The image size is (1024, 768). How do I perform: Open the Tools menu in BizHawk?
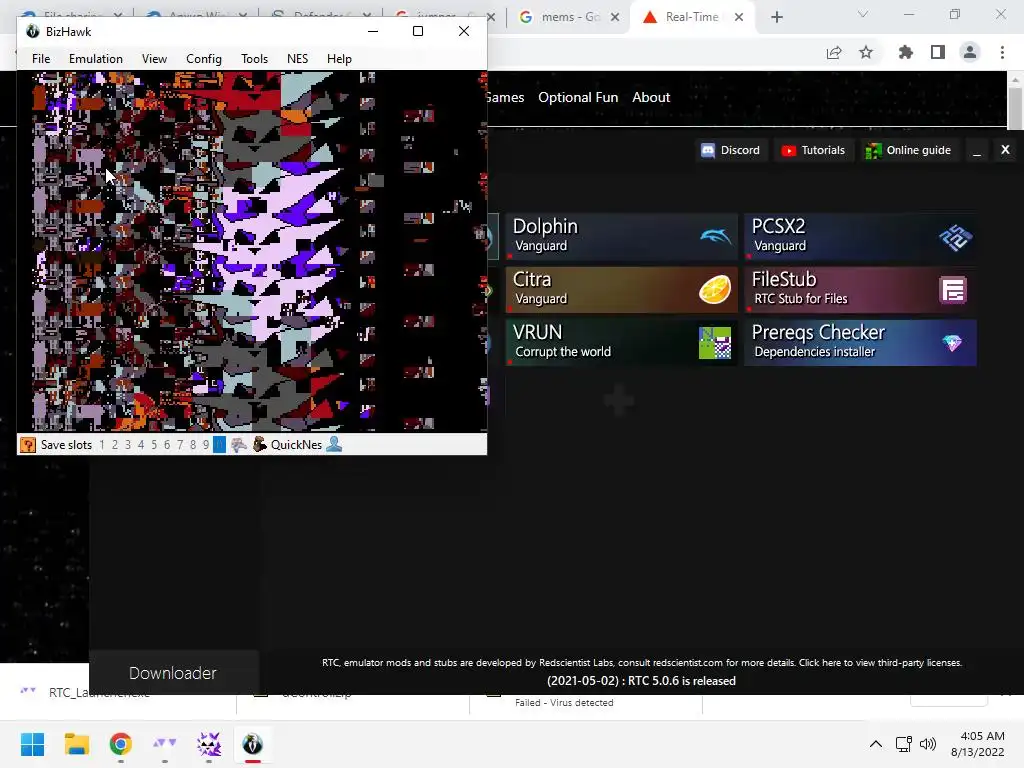255,59
